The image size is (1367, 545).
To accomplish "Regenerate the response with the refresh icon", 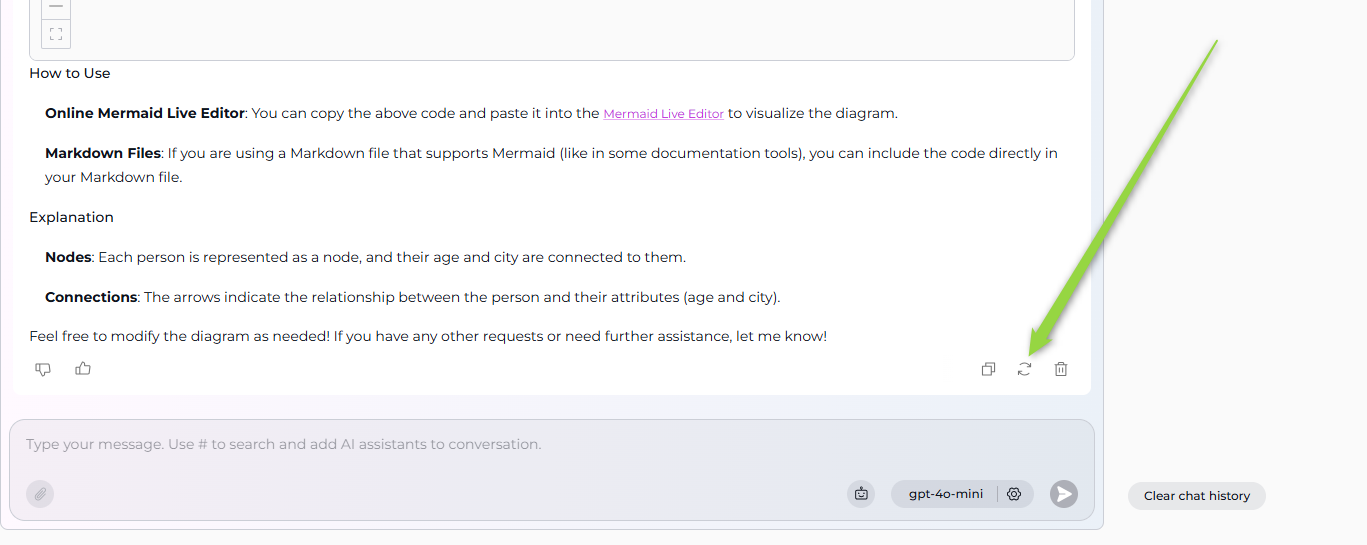I will coord(1024,369).
